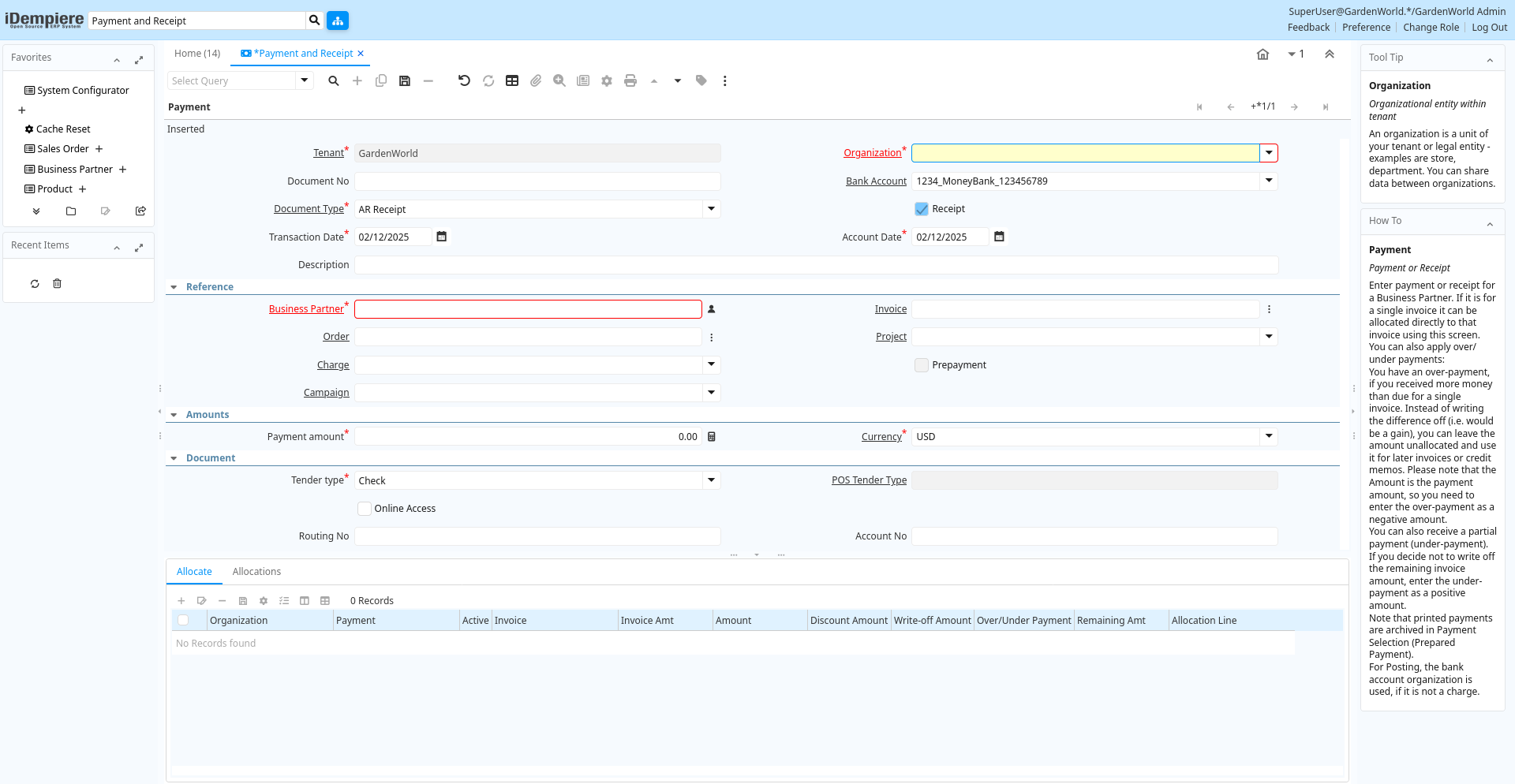Switch to the Allocations tab
The width and height of the screenshot is (1515, 784).
256,572
